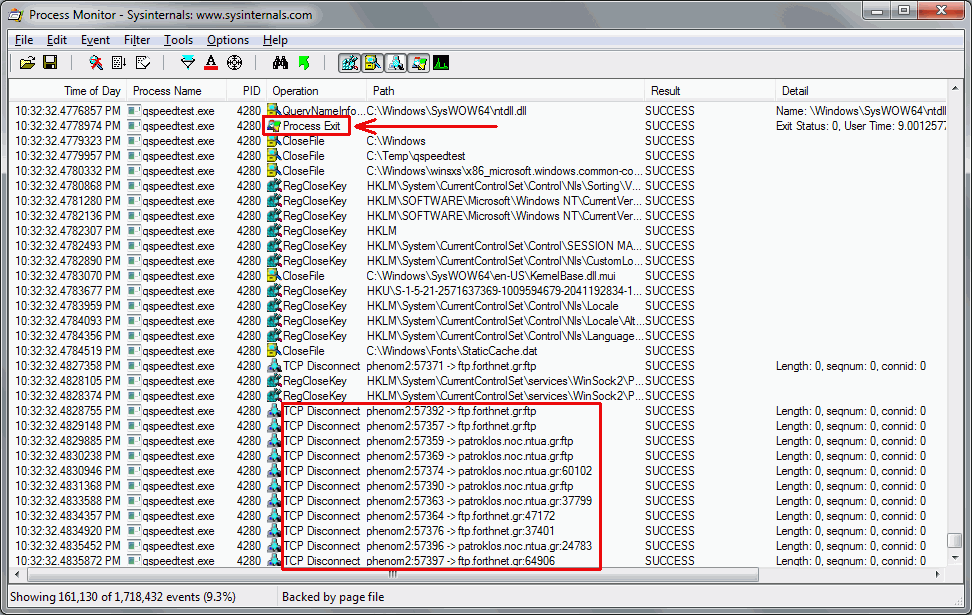Click the Time of Day column header
Screen dimensions: 972x615
click(68, 91)
